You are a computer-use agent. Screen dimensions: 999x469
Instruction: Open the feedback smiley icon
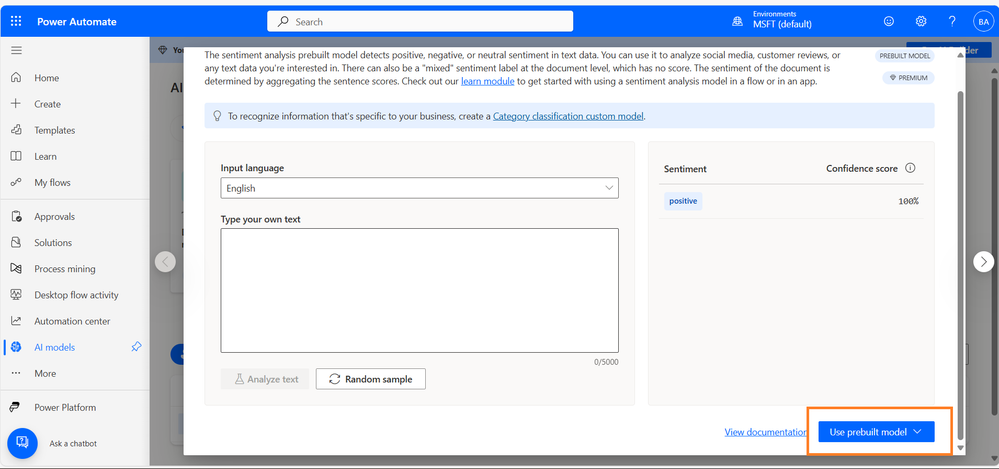pos(889,21)
